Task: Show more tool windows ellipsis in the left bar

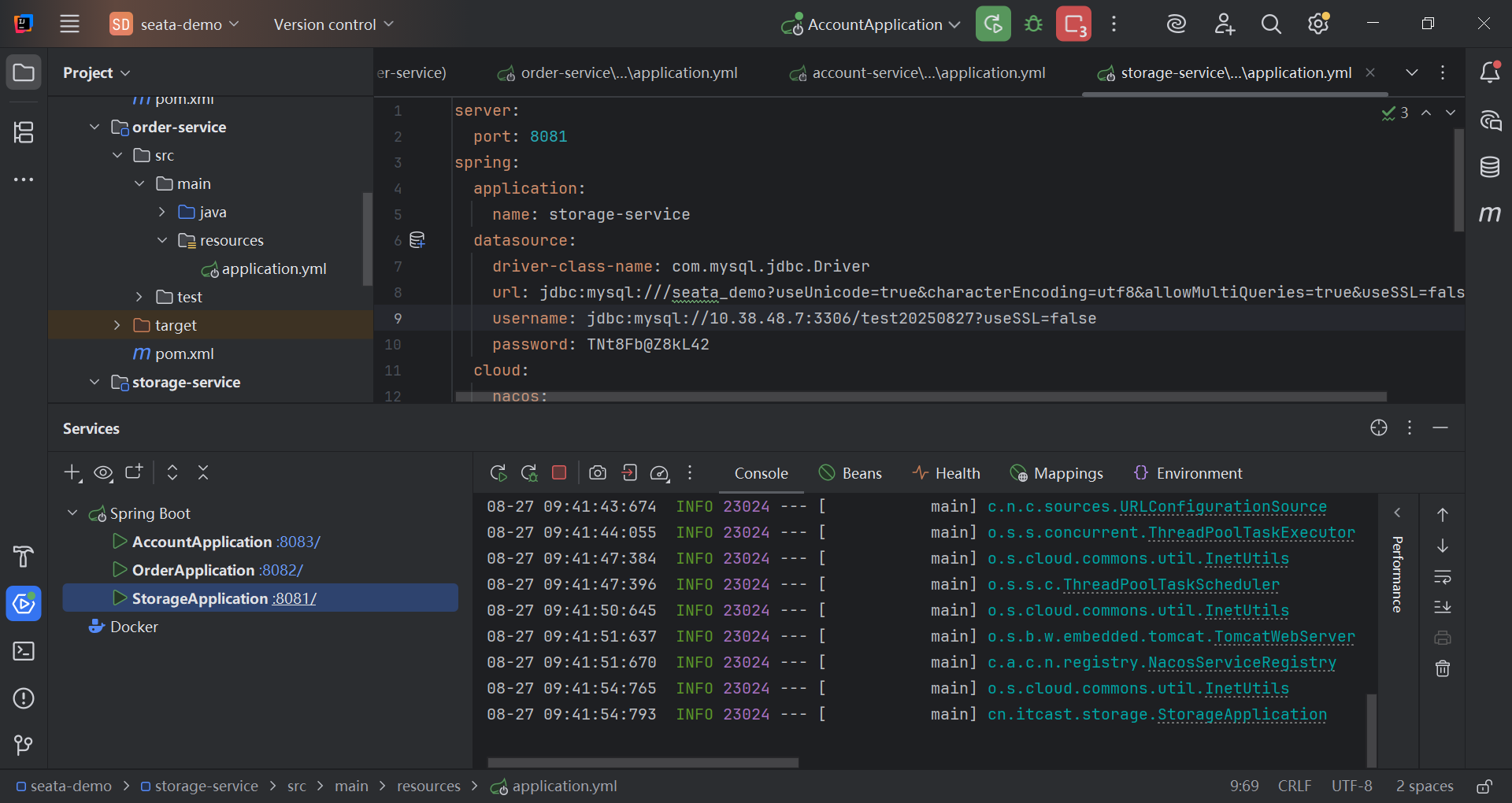Action: coord(24,179)
